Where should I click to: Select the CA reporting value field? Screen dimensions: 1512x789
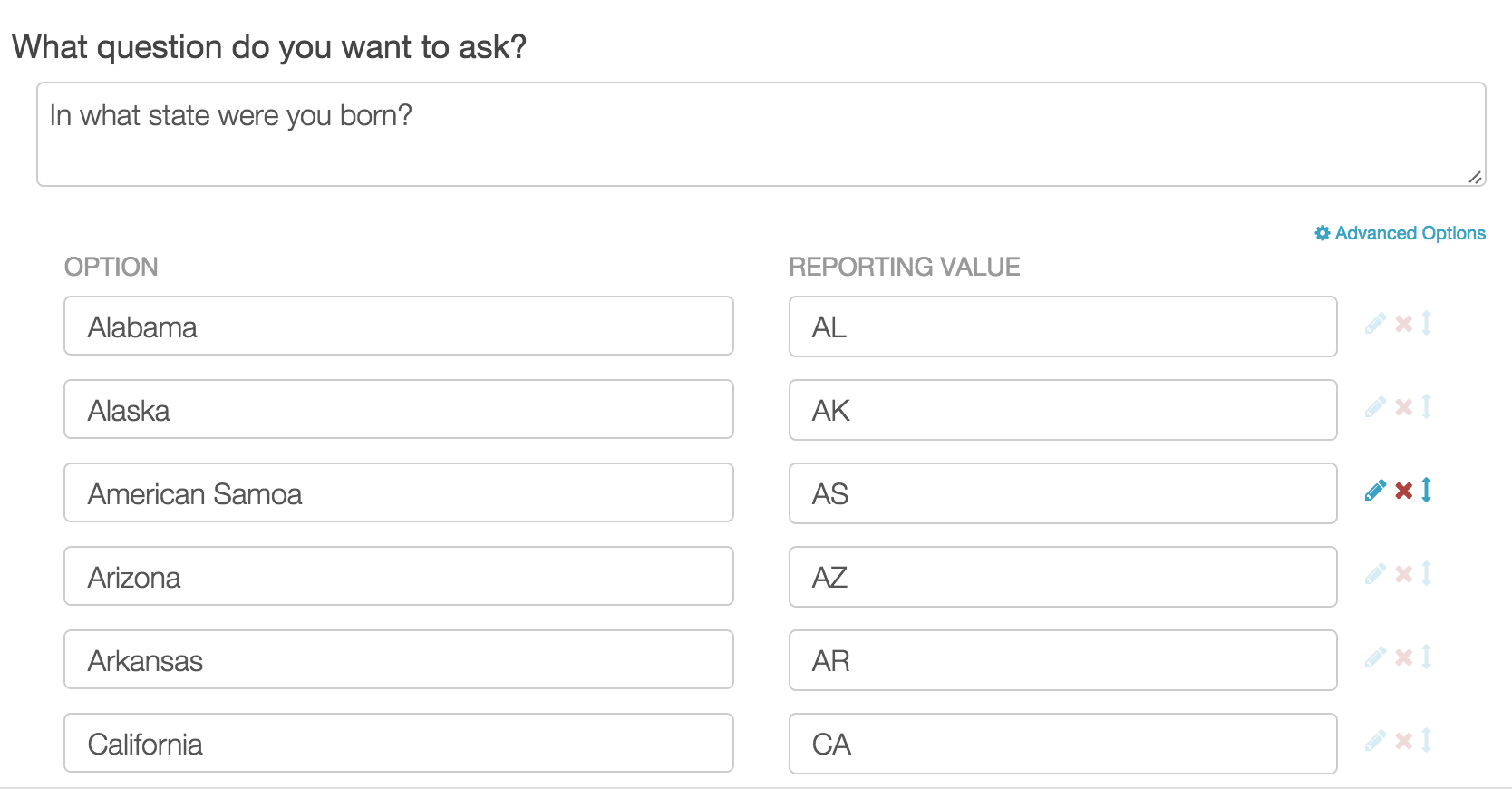click(1062, 744)
